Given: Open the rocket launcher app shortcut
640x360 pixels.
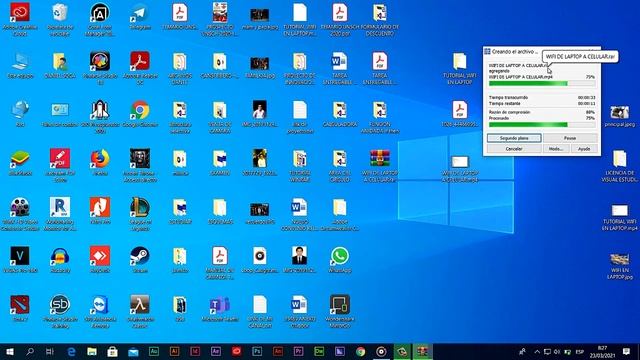Looking at the screenshot, I should [100, 117].
